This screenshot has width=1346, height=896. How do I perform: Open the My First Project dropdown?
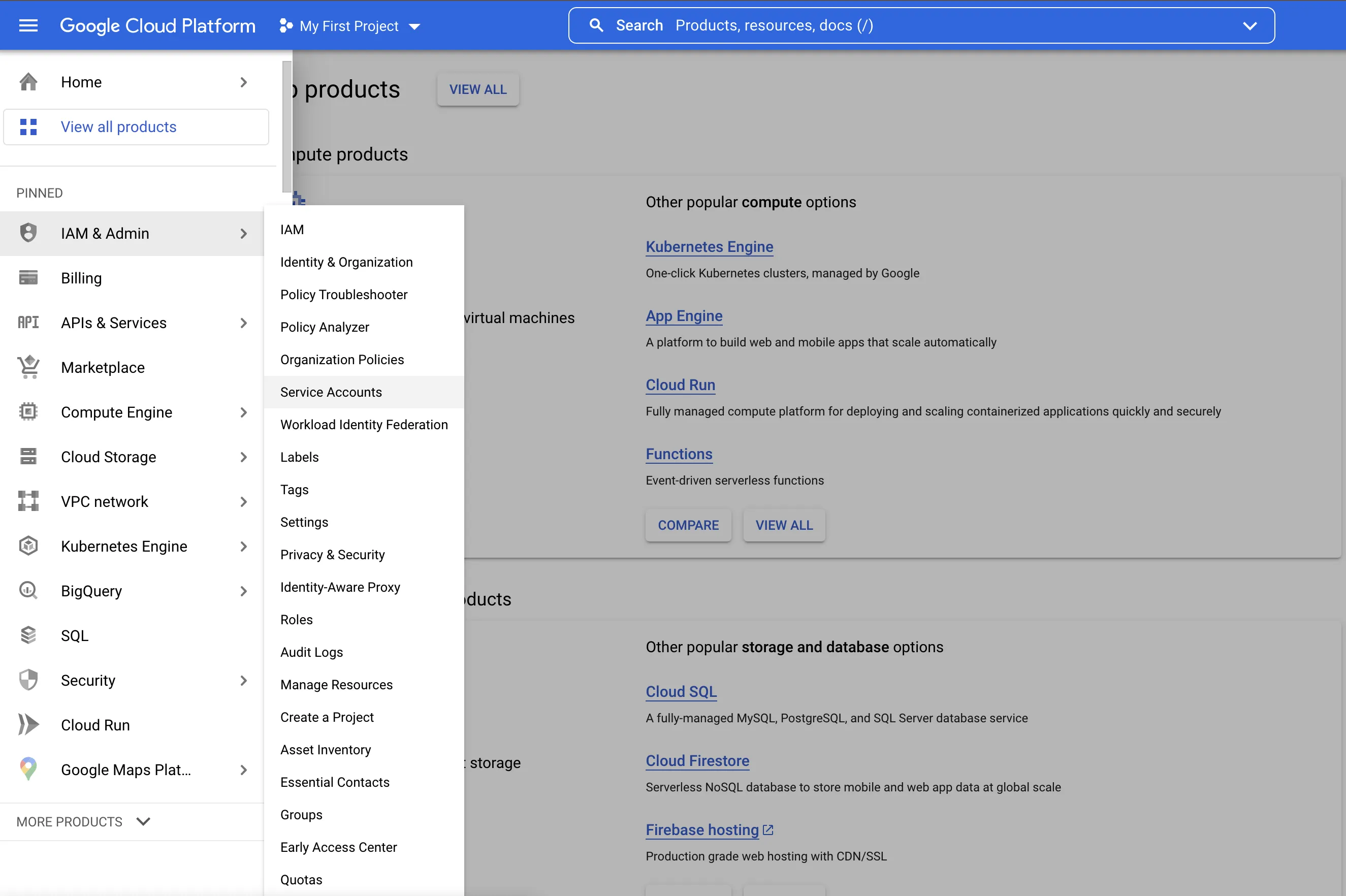[414, 26]
